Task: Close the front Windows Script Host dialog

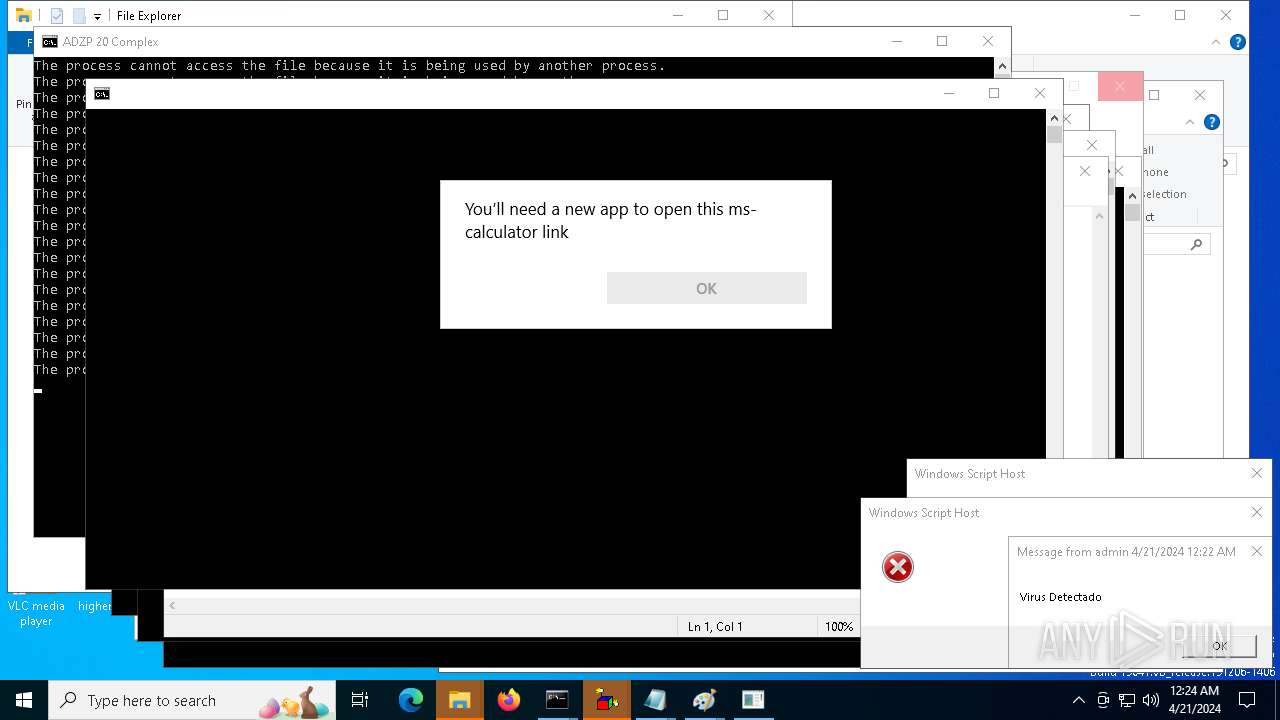Action: (1257, 512)
